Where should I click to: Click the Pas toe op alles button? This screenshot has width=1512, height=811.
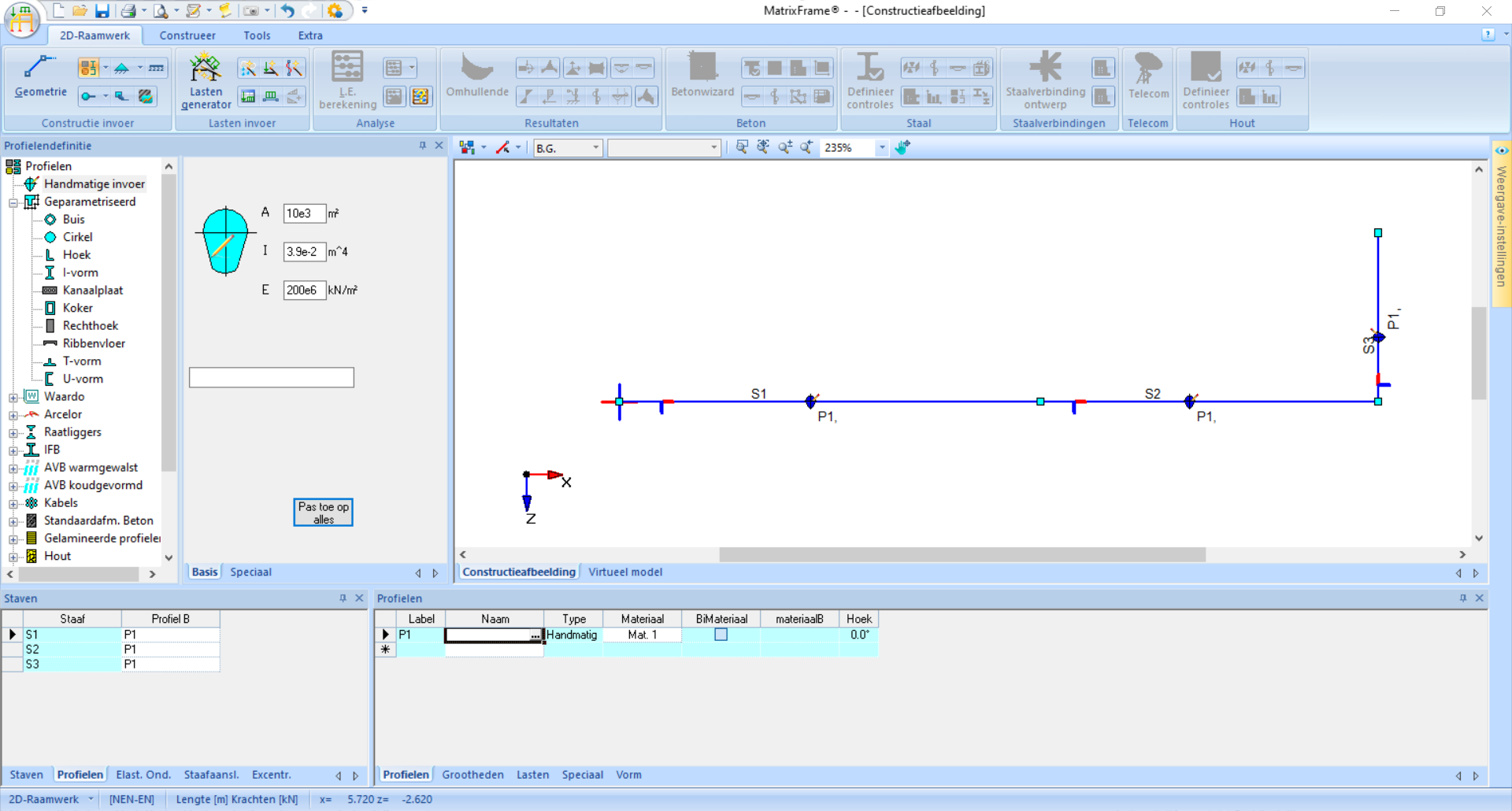click(x=323, y=513)
